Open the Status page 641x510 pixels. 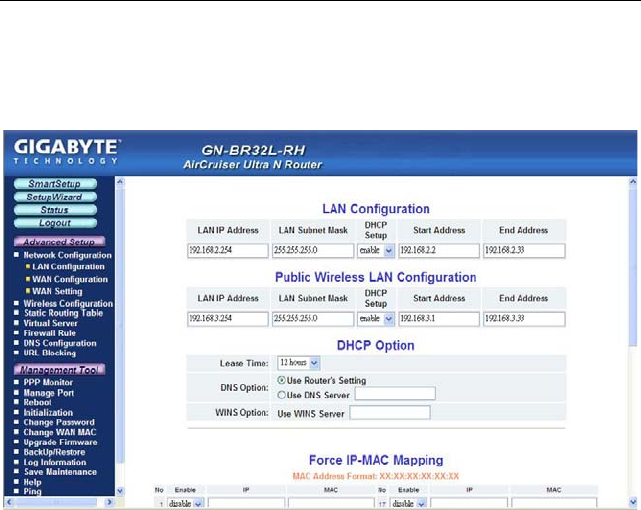tap(55, 210)
